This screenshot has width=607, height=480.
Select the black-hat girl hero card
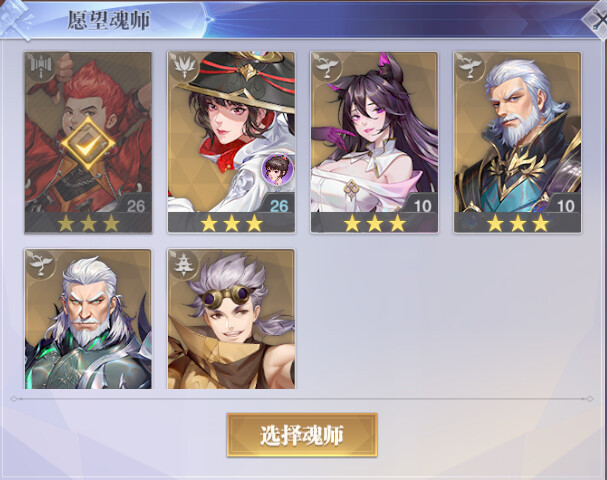[x=231, y=142]
